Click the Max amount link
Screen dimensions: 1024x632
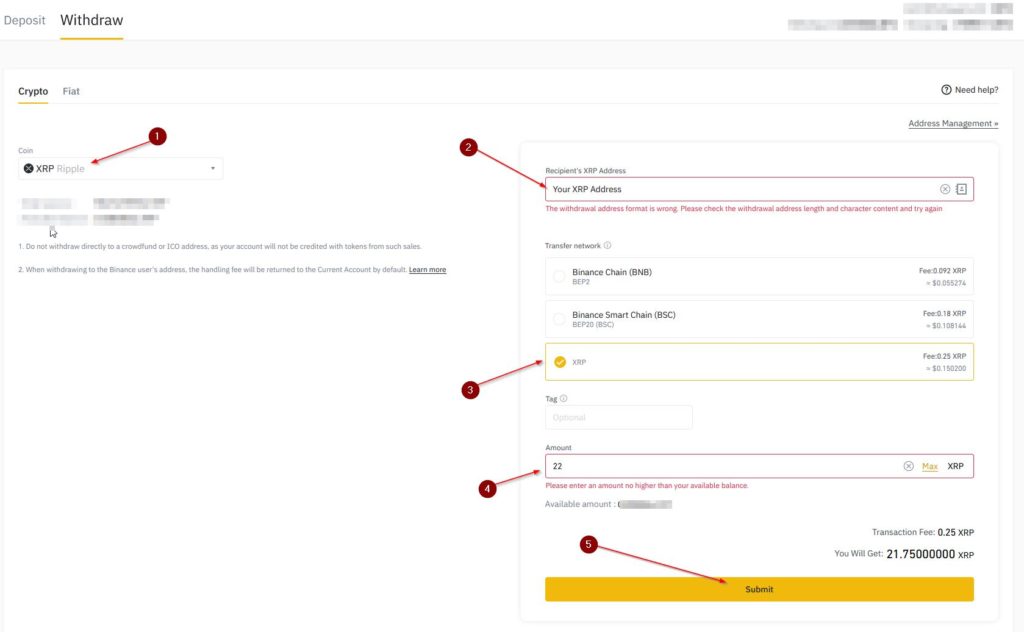point(929,466)
